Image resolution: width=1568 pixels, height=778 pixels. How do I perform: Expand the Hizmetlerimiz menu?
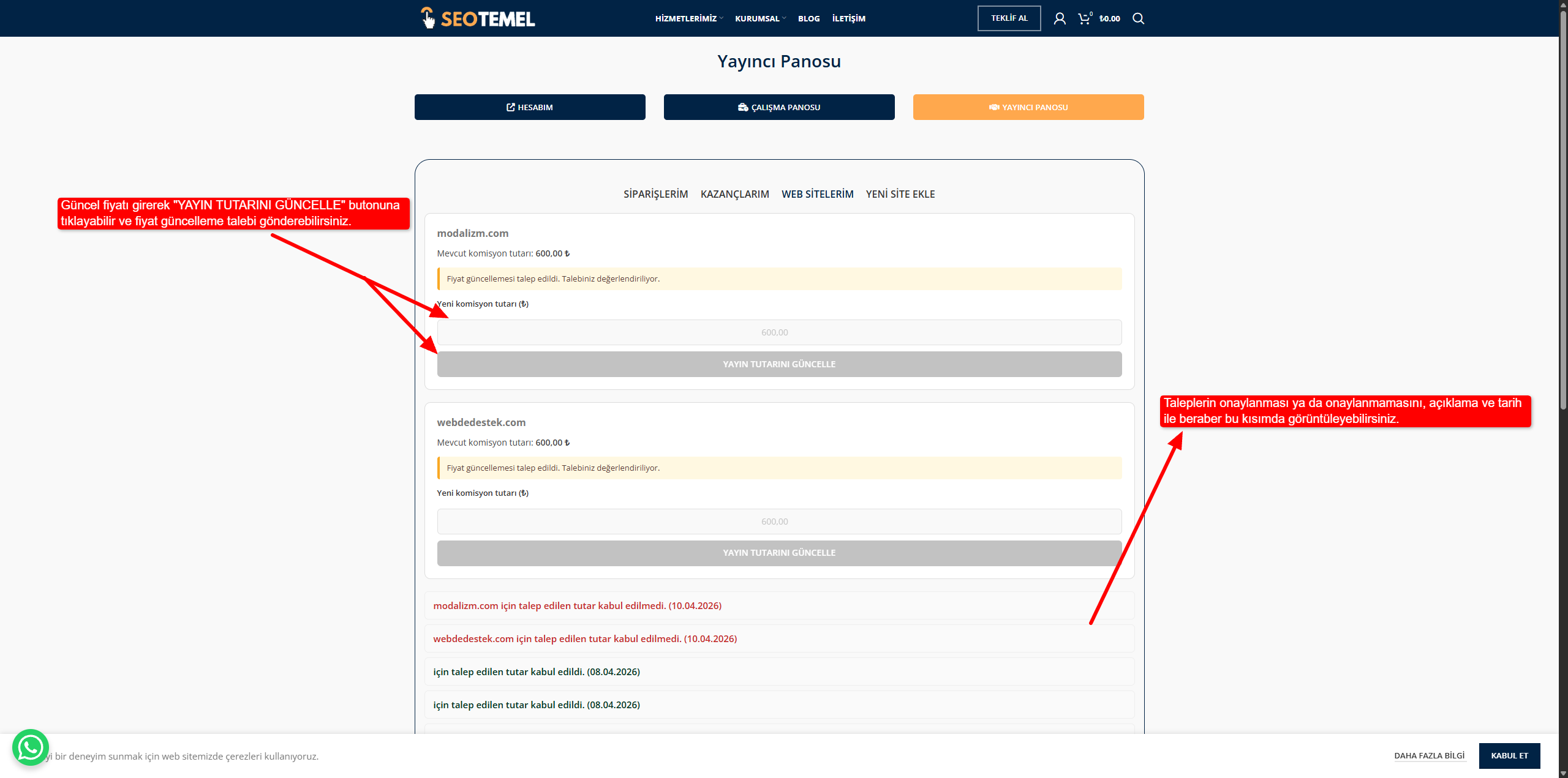point(689,18)
